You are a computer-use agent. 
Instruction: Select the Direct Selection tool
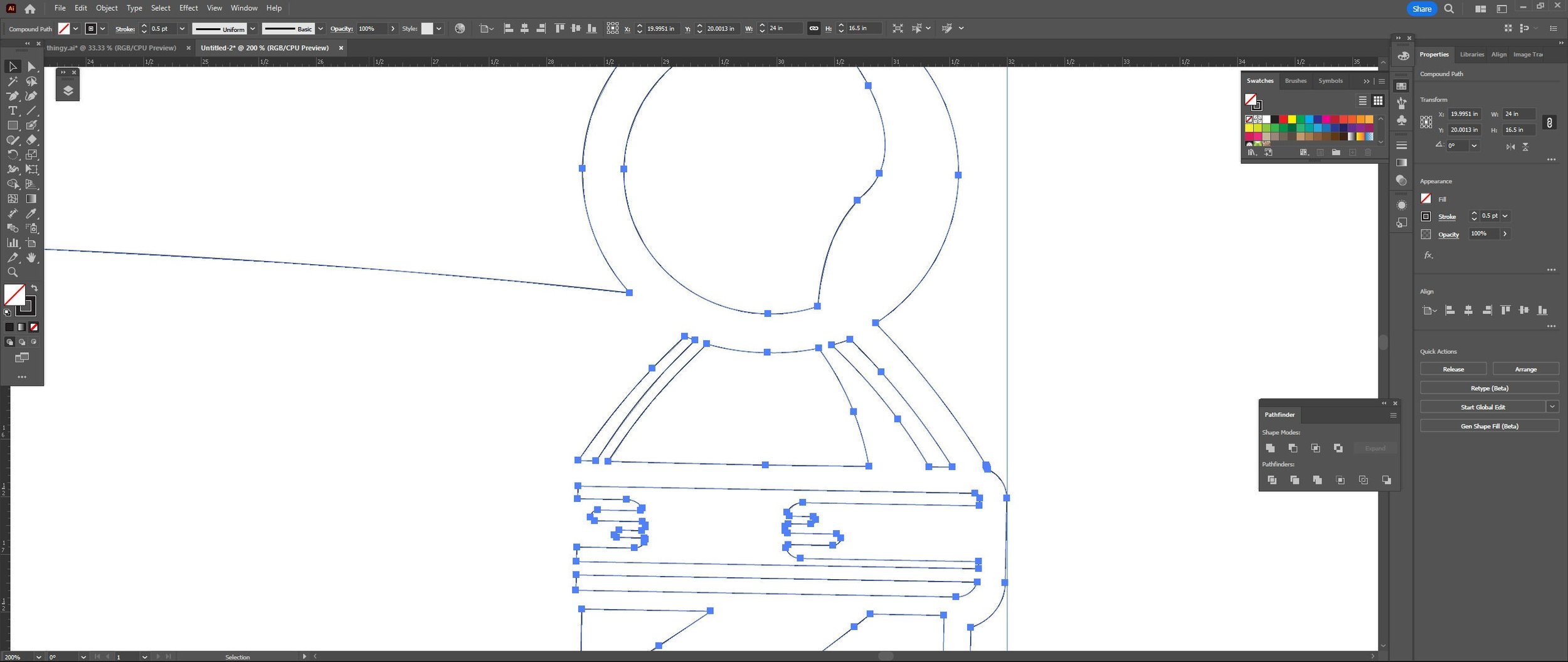tap(31, 67)
